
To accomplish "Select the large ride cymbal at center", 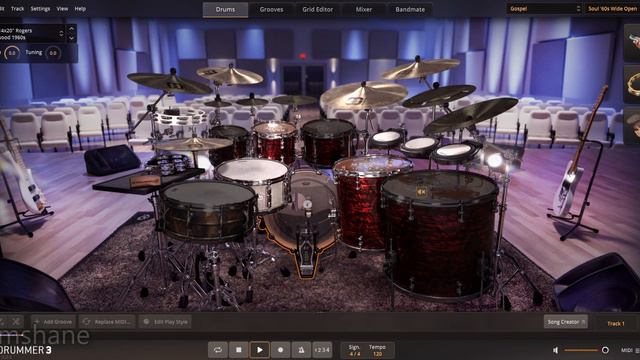I will pos(363,95).
